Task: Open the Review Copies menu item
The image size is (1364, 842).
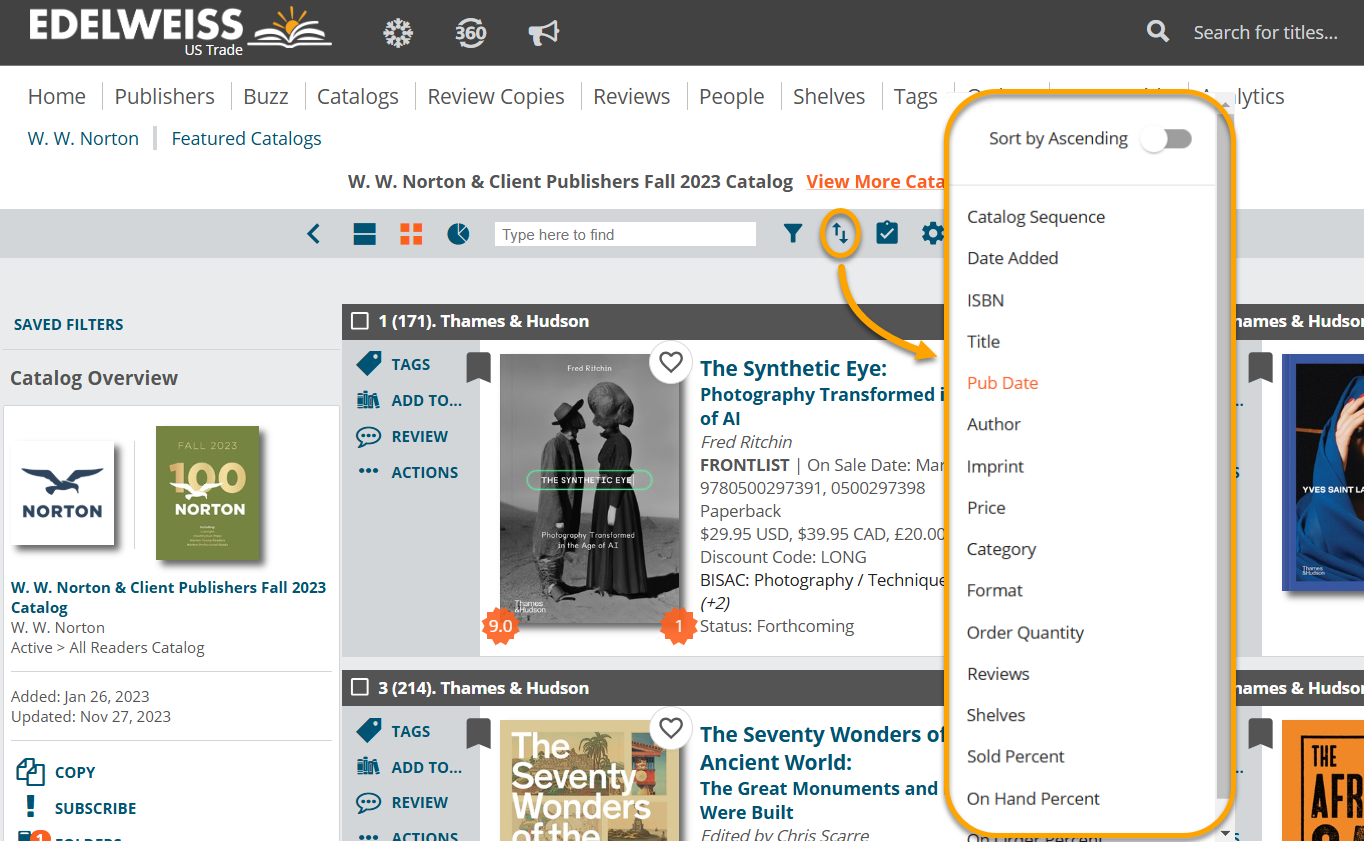Action: (x=496, y=97)
